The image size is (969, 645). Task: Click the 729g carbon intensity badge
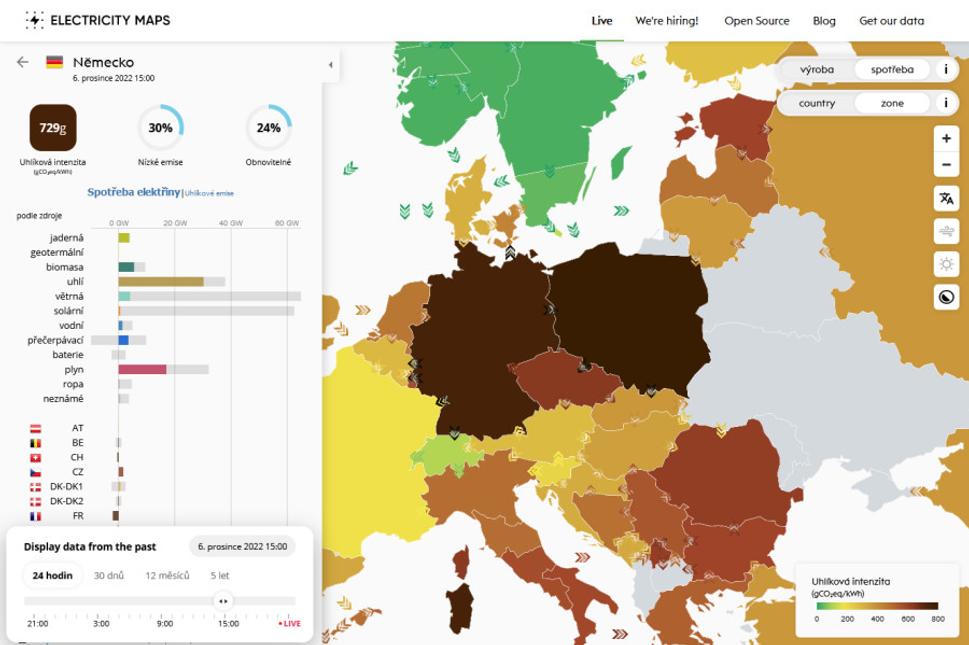[53, 127]
